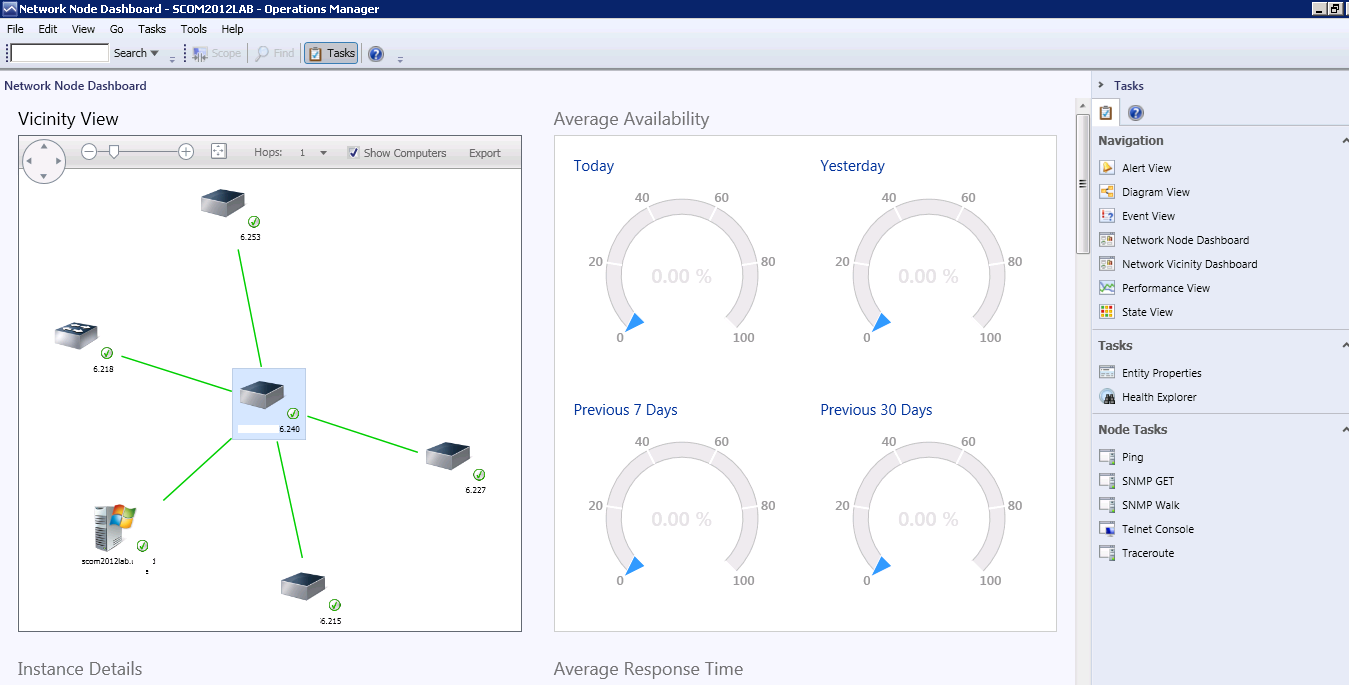1349x685 pixels.
Task: Click the tasks clipboard tab icon
Action: 1106,113
